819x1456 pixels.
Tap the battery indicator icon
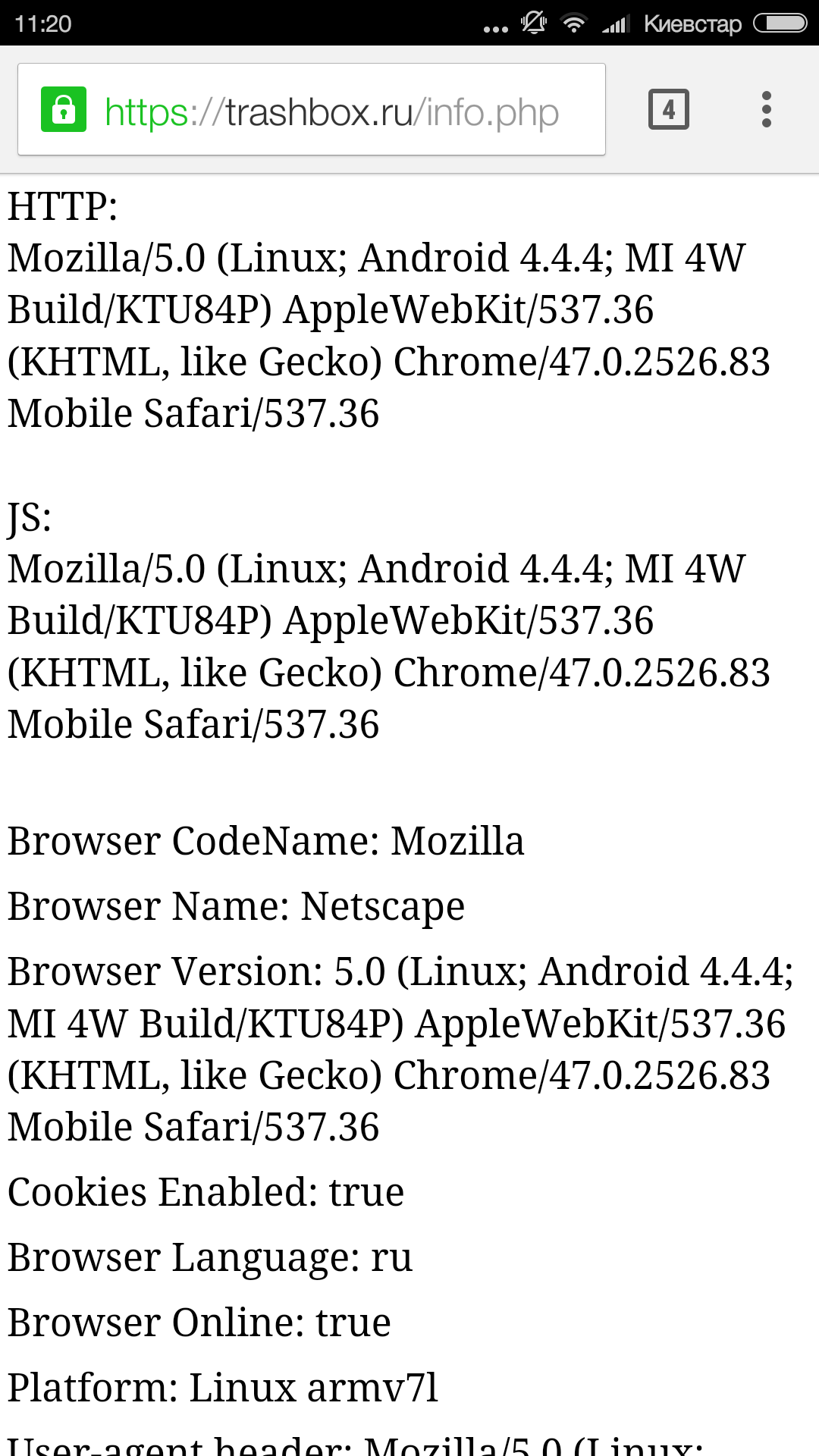780,24
